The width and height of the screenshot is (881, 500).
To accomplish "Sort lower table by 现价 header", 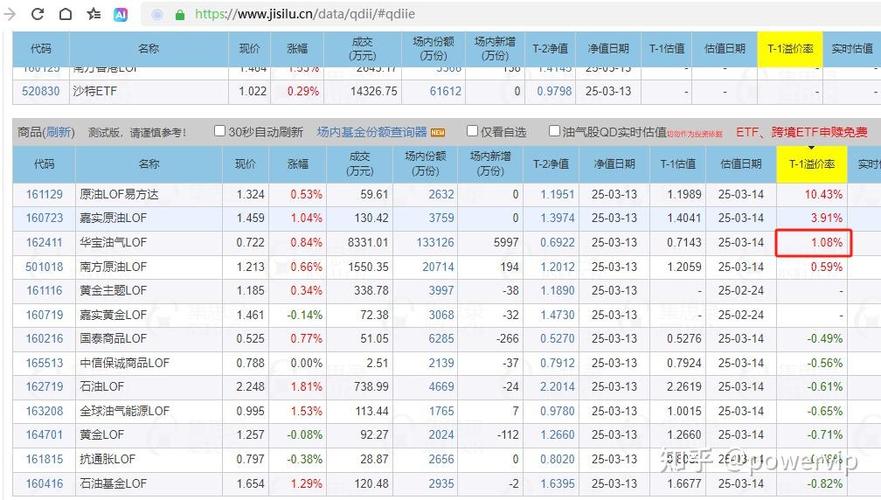I will pyautogui.click(x=245, y=164).
